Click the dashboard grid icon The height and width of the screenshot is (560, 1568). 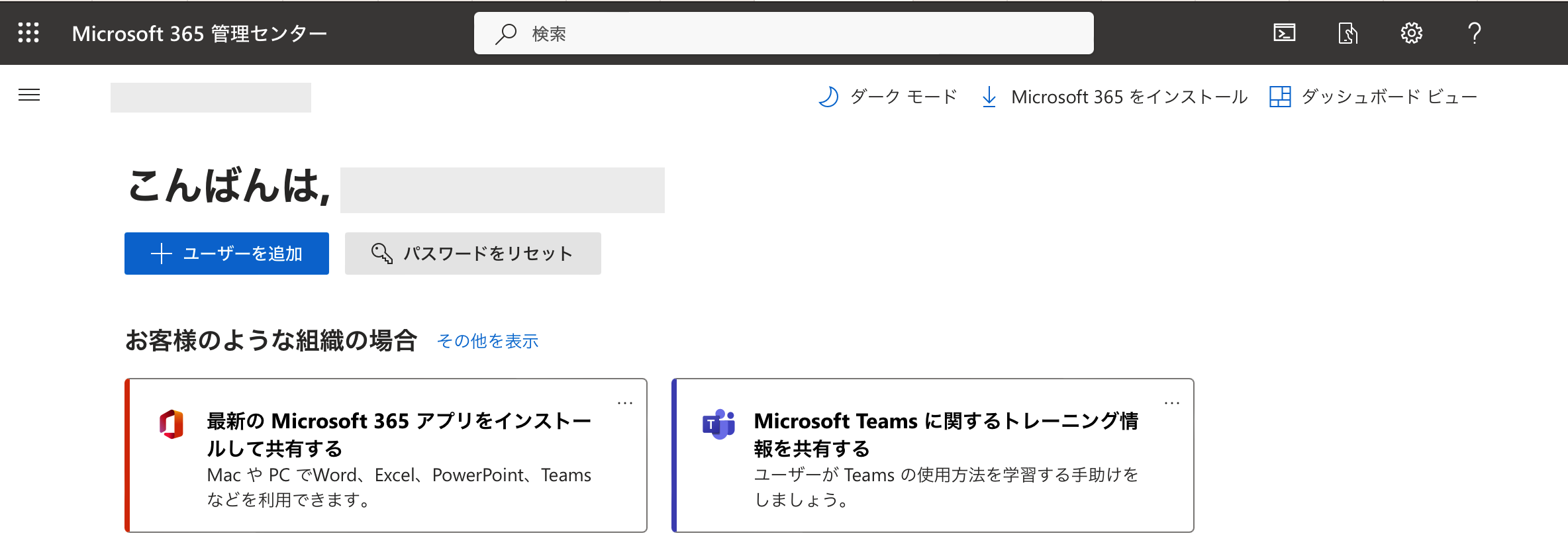(1280, 97)
